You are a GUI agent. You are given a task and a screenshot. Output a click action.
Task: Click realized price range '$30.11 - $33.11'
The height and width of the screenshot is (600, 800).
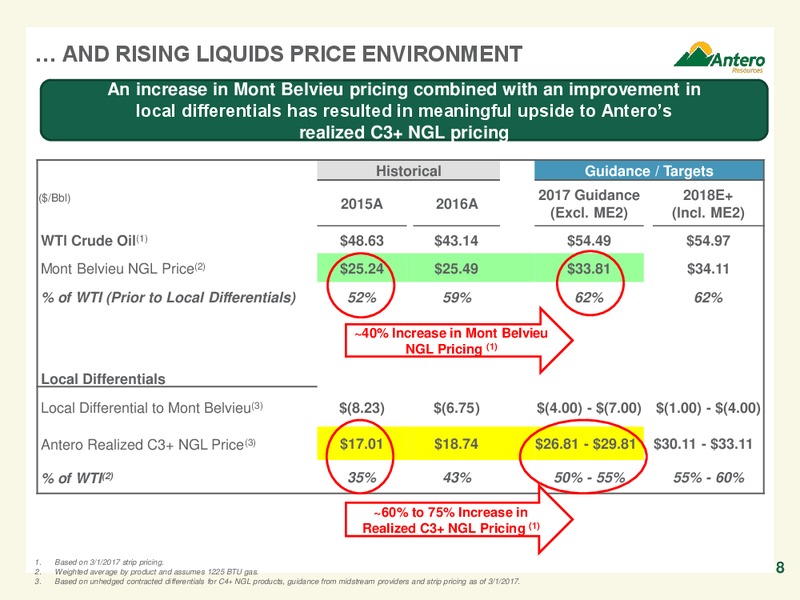[x=703, y=444]
